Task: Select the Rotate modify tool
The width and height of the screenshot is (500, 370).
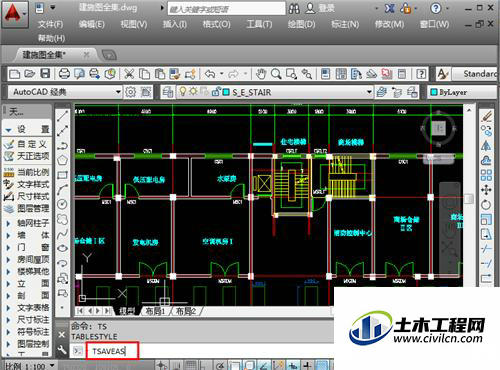Action: click(487, 204)
